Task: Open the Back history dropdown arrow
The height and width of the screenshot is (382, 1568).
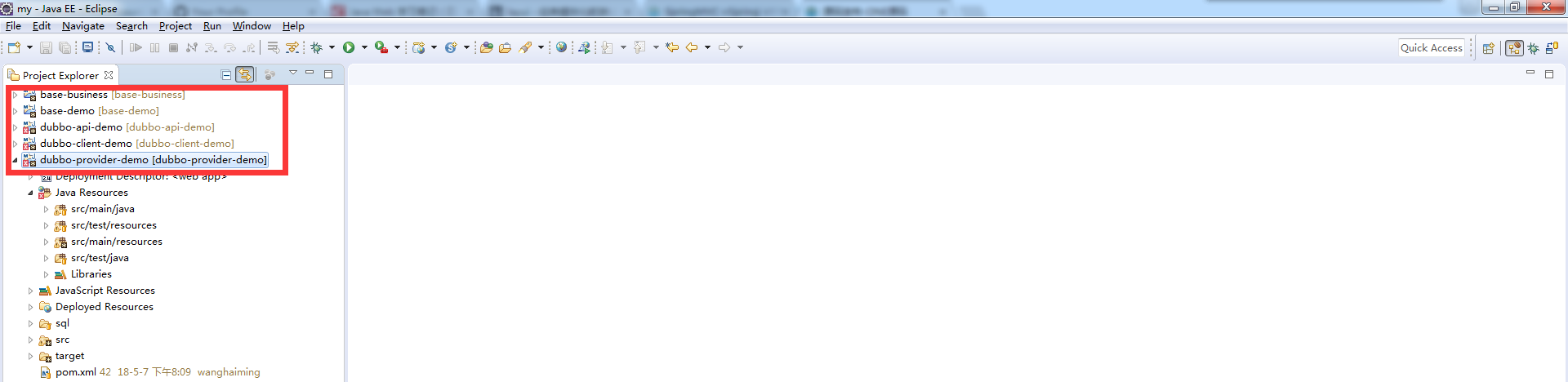Action: pos(707,47)
